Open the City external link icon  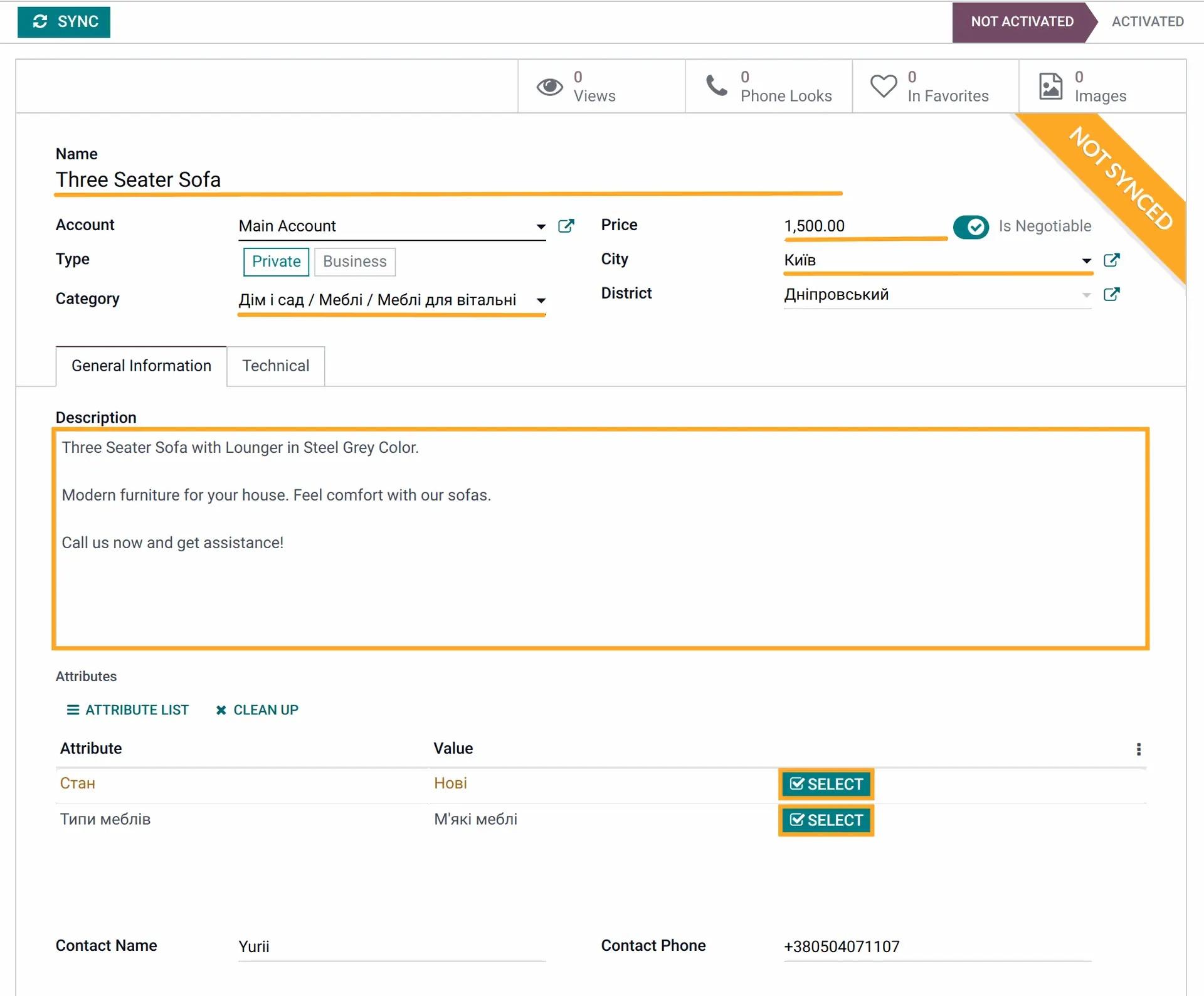(x=1111, y=260)
